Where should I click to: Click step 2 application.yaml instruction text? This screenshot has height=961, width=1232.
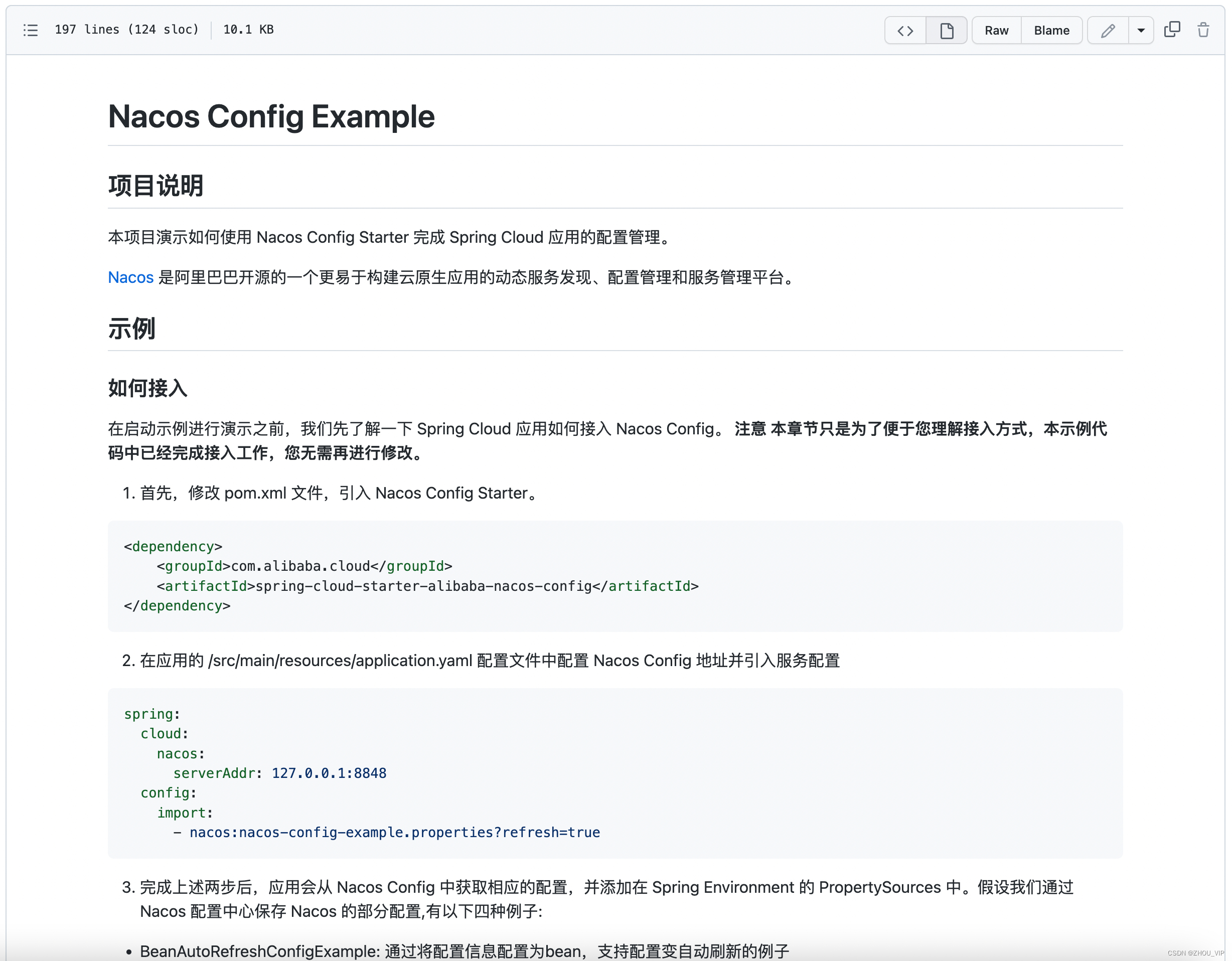point(490,661)
